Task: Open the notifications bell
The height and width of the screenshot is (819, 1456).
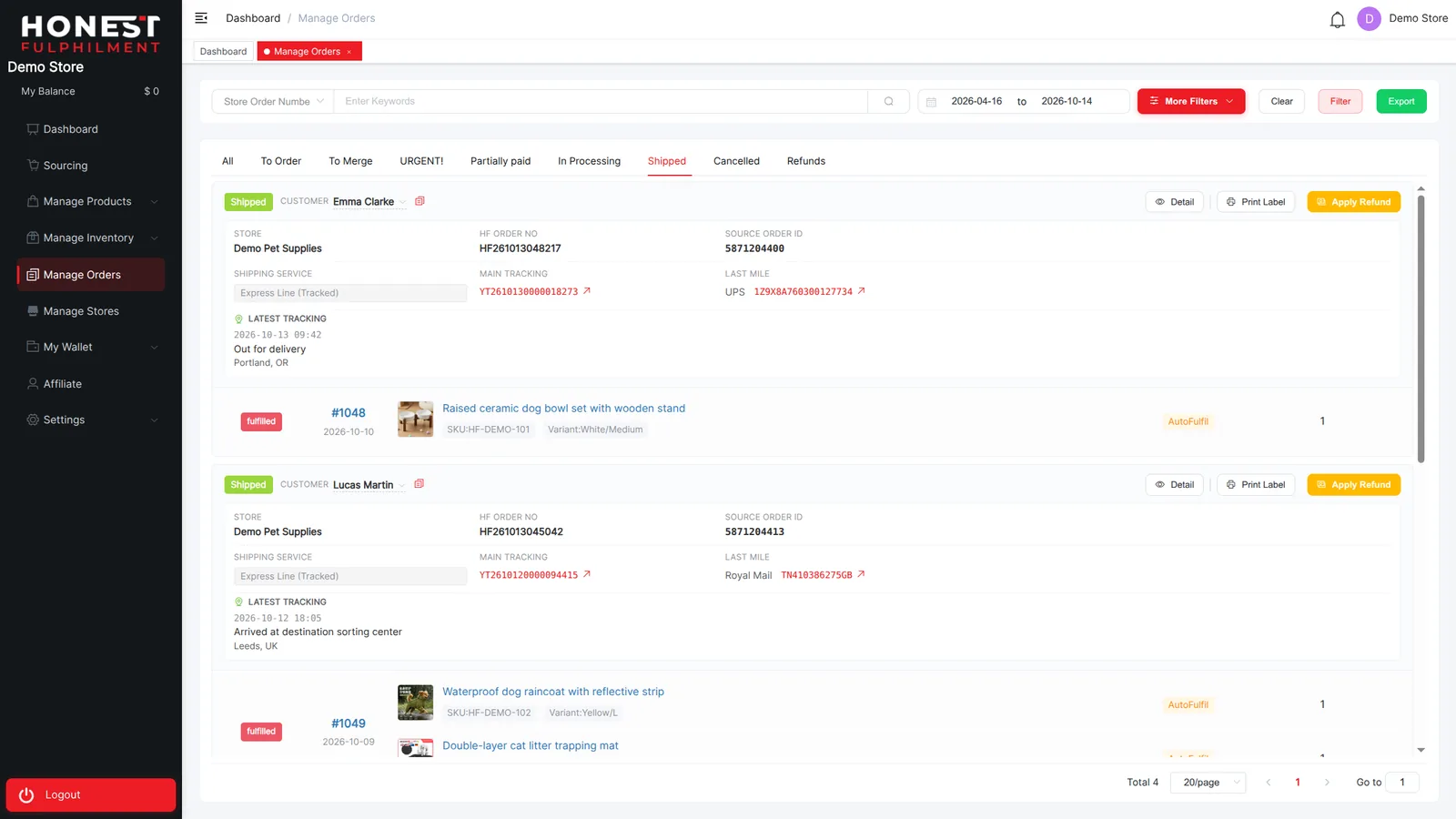Action: [x=1337, y=19]
